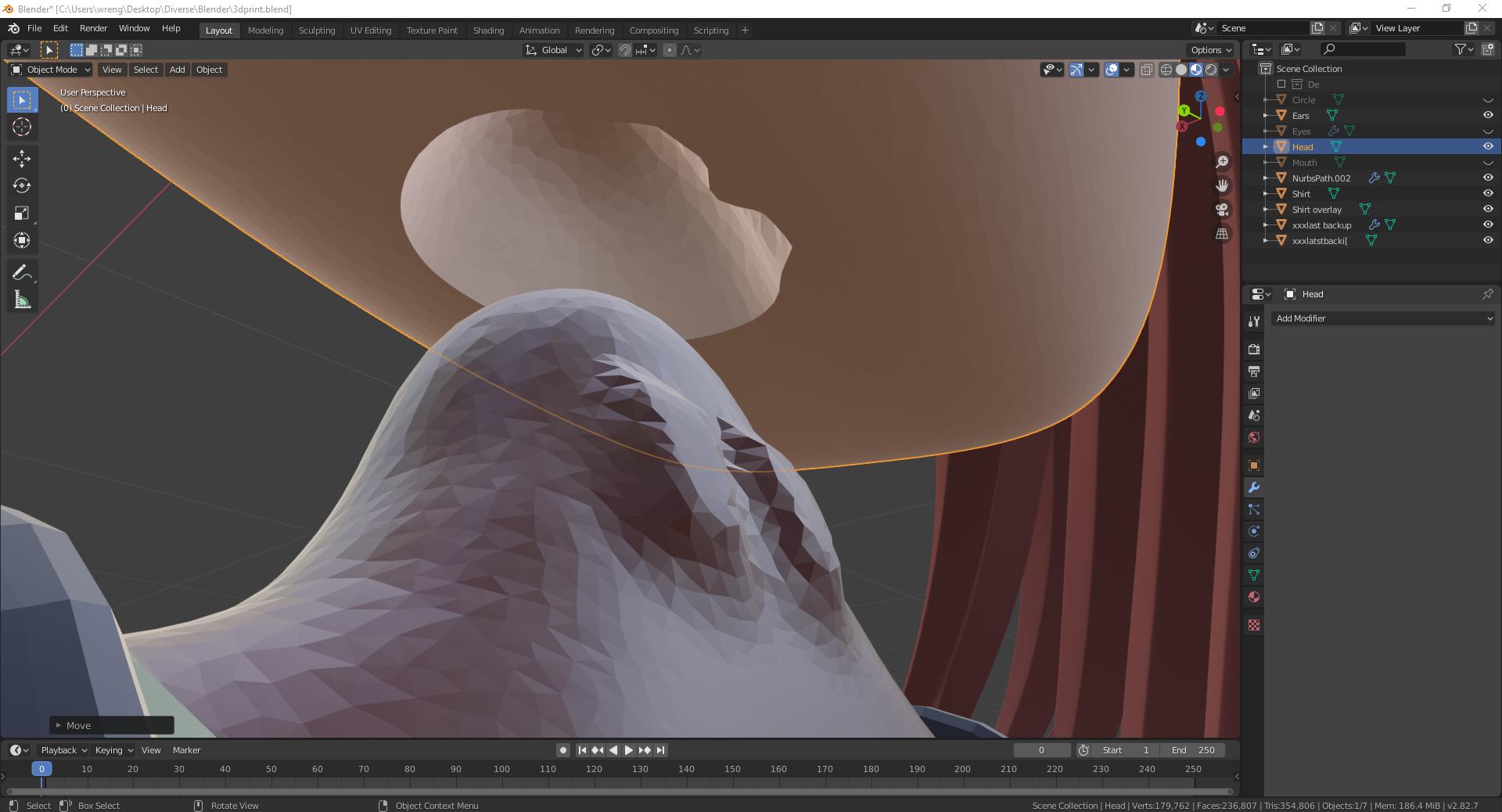Screen dimensions: 1502x812
Task: Enable the De collection checkbox
Action: 1281,84
